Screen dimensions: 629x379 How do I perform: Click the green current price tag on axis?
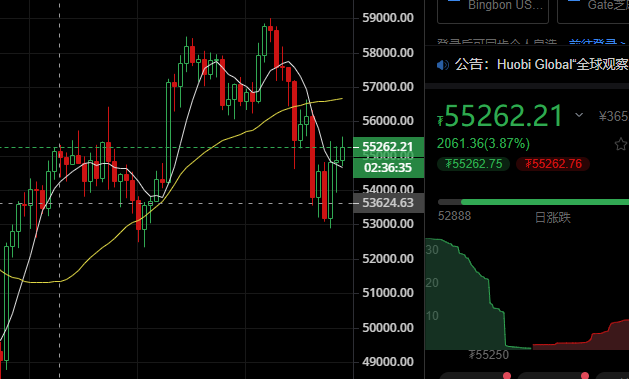point(388,147)
